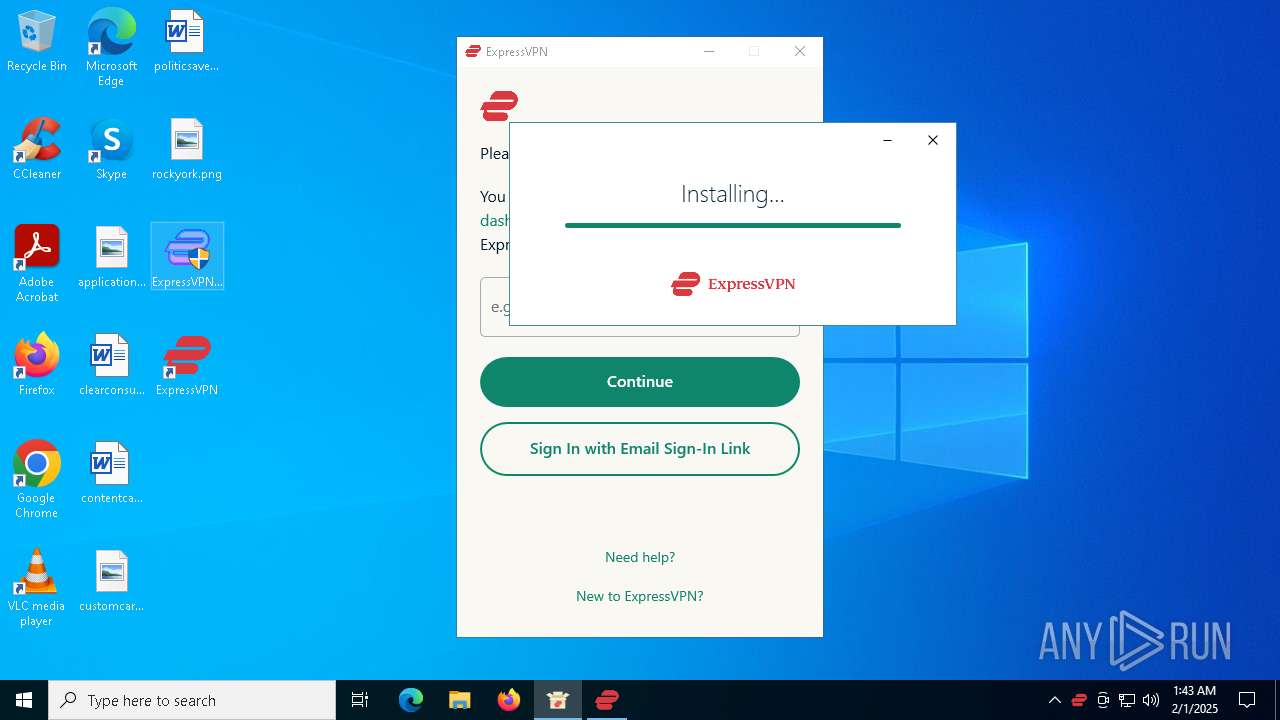This screenshot has height=720, width=1280.
Task: Launch Firefox from desktop shortcut
Action: 37,365
